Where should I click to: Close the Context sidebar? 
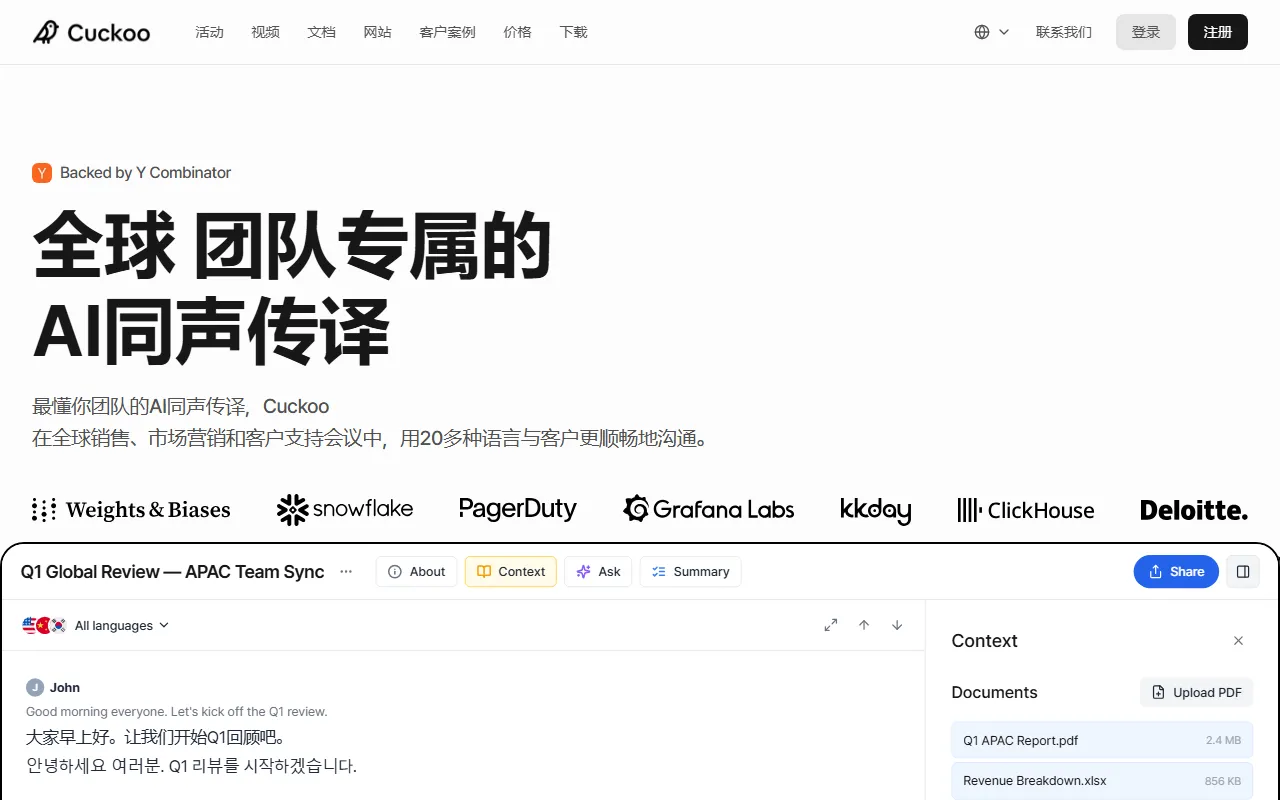[1238, 640]
